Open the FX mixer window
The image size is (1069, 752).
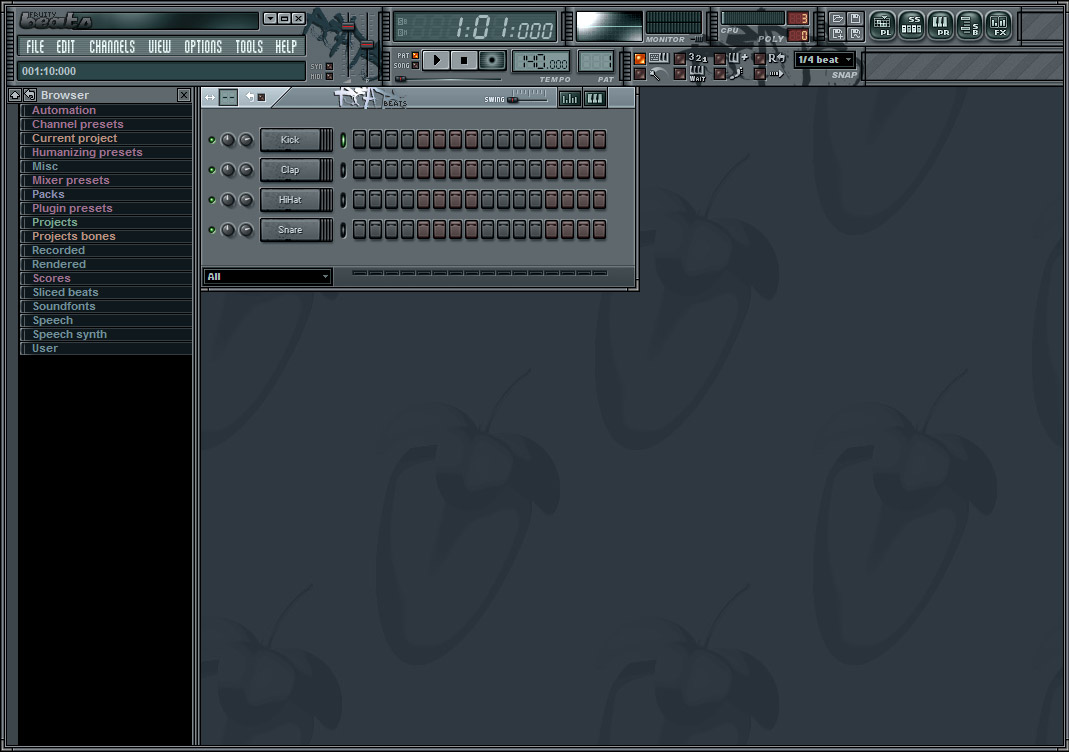(998, 25)
